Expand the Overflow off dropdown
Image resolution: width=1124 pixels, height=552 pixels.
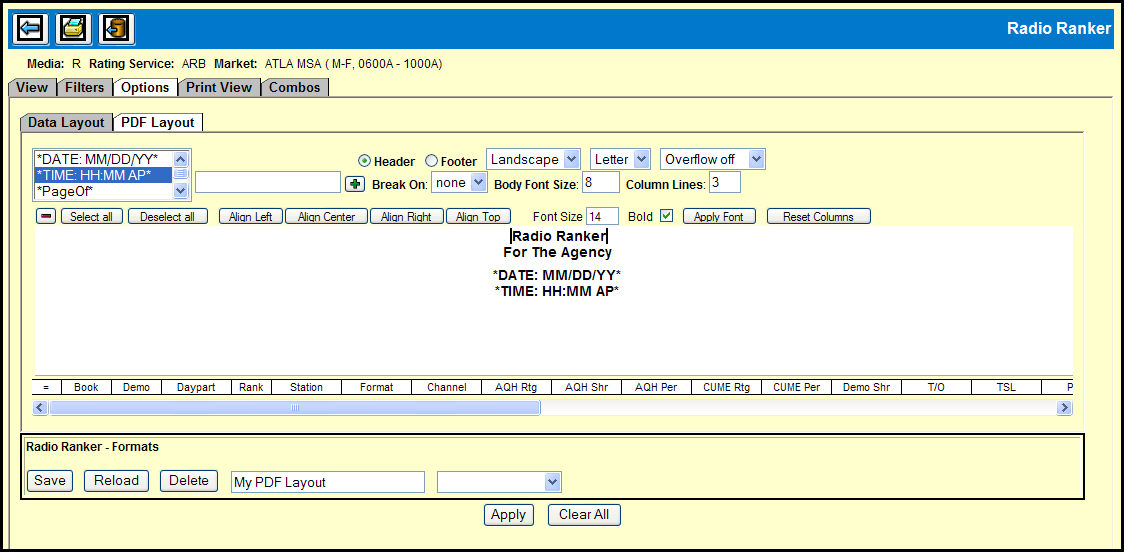(712, 159)
